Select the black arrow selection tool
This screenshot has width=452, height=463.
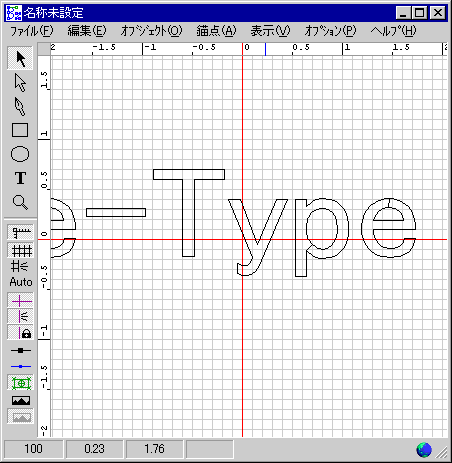[20, 58]
